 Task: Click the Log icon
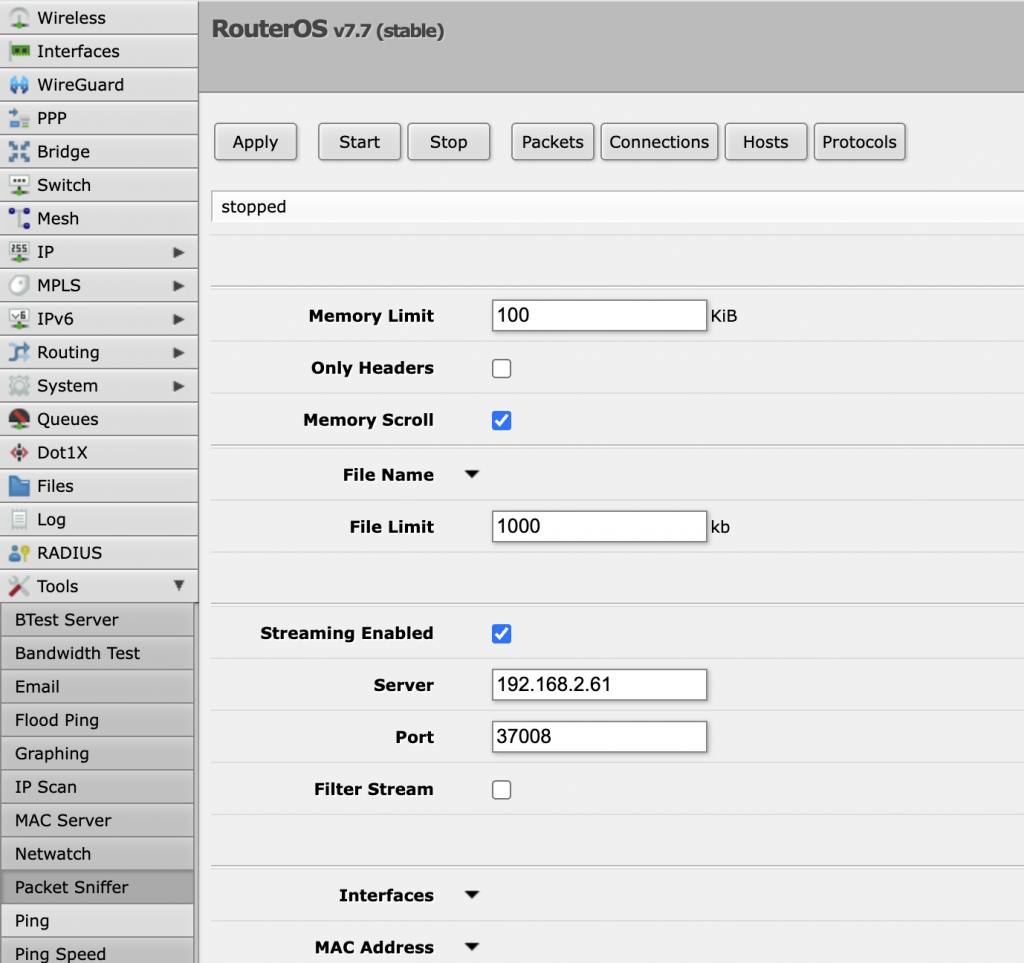point(20,520)
